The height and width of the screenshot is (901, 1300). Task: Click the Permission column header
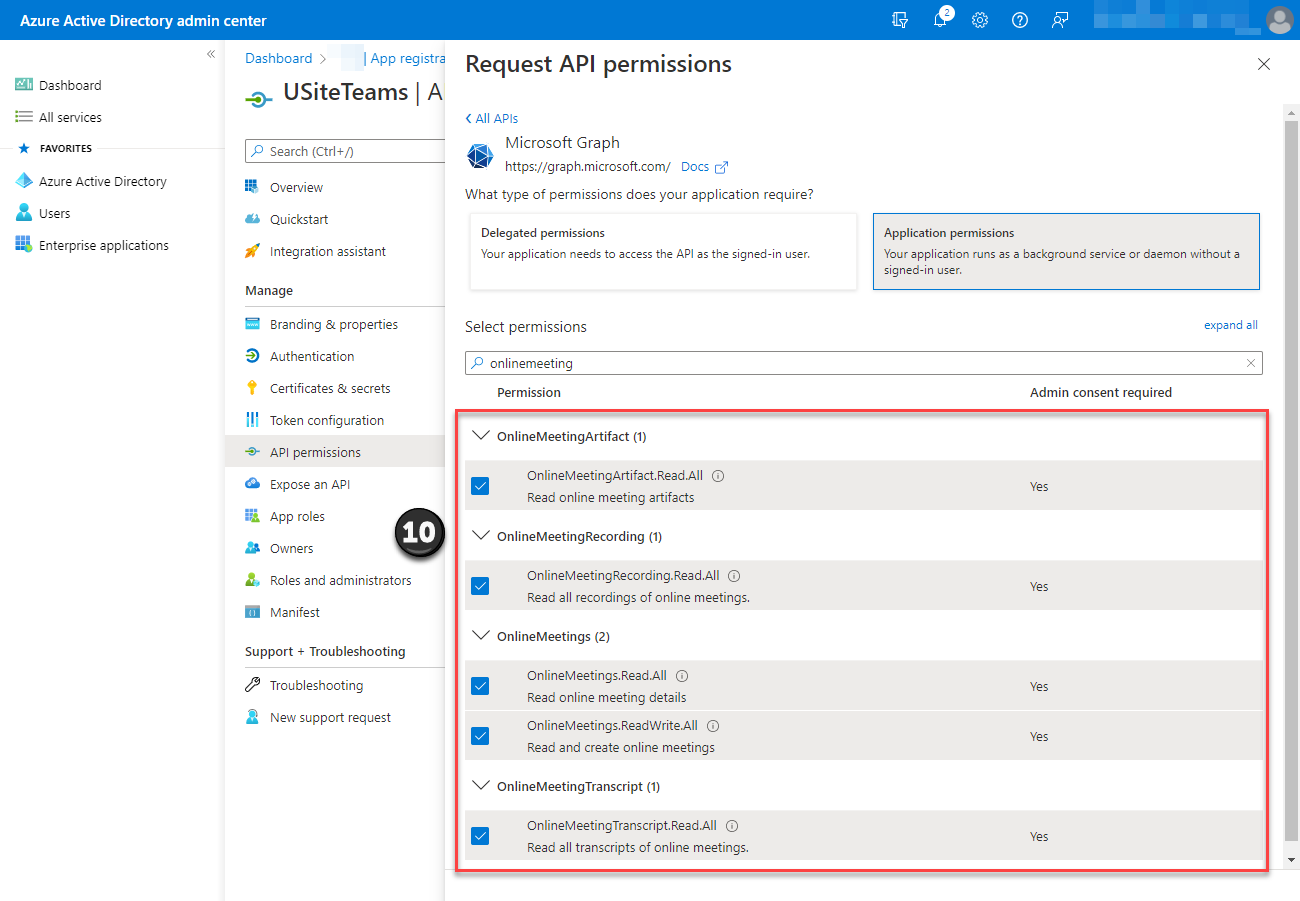coord(529,392)
